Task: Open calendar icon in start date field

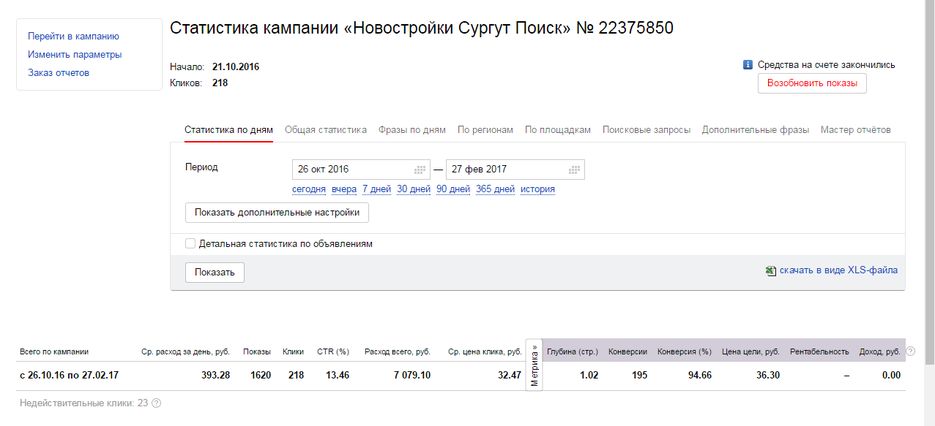Action: click(420, 170)
